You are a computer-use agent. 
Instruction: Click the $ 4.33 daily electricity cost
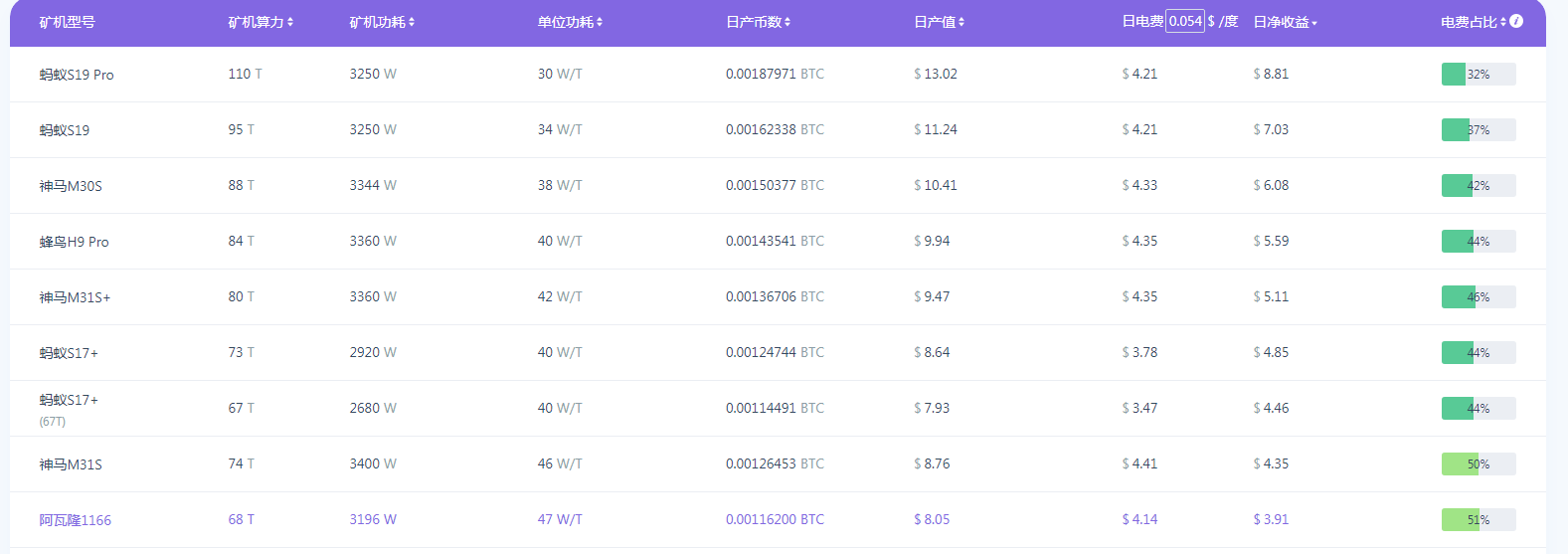click(x=1139, y=185)
